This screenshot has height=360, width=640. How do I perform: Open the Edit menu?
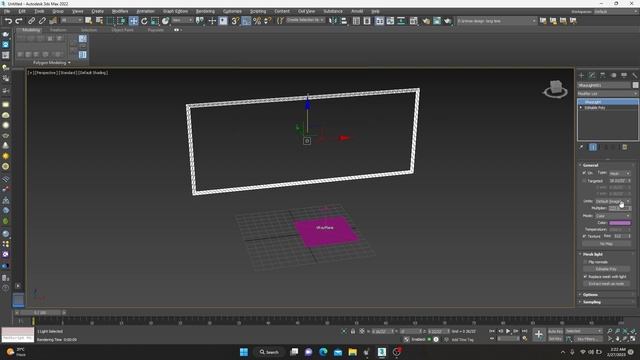coord(22,11)
